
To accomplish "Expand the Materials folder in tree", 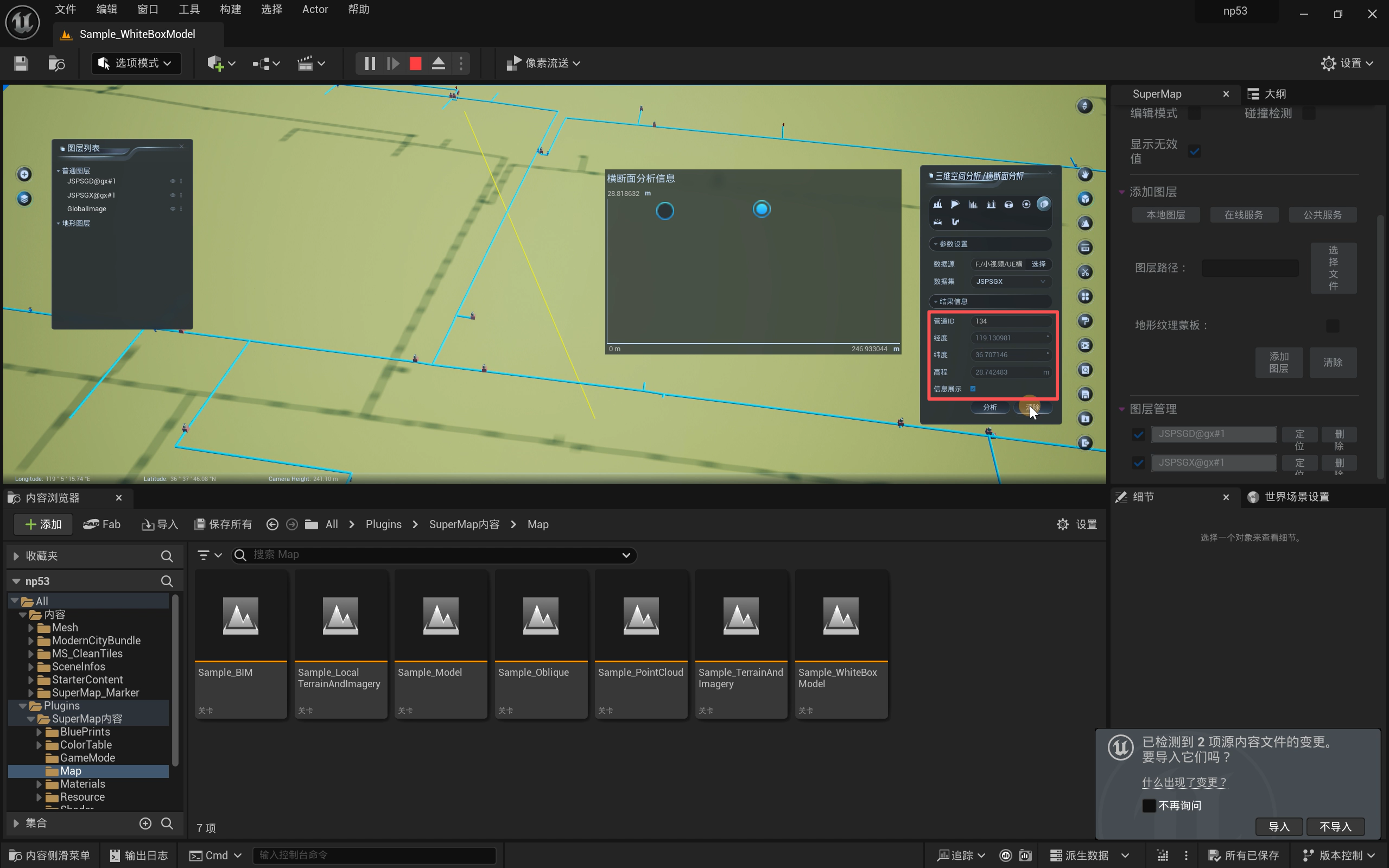I will (39, 784).
